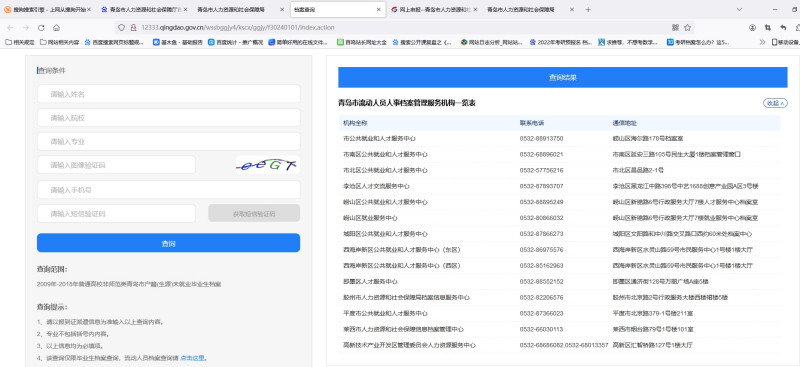Viewport: 800px width, 367px height.
Task: Click the browser address bar URL
Action: point(238,28)
